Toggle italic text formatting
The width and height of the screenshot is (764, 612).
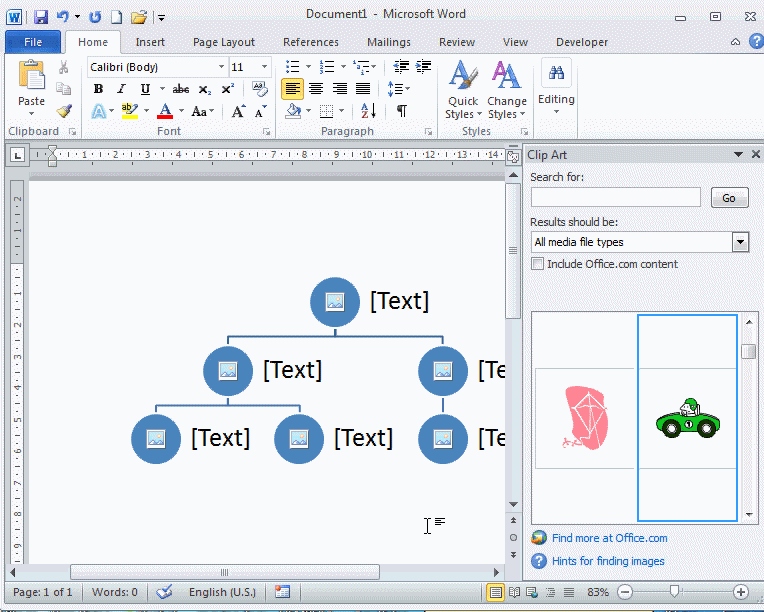click(121, 89)
